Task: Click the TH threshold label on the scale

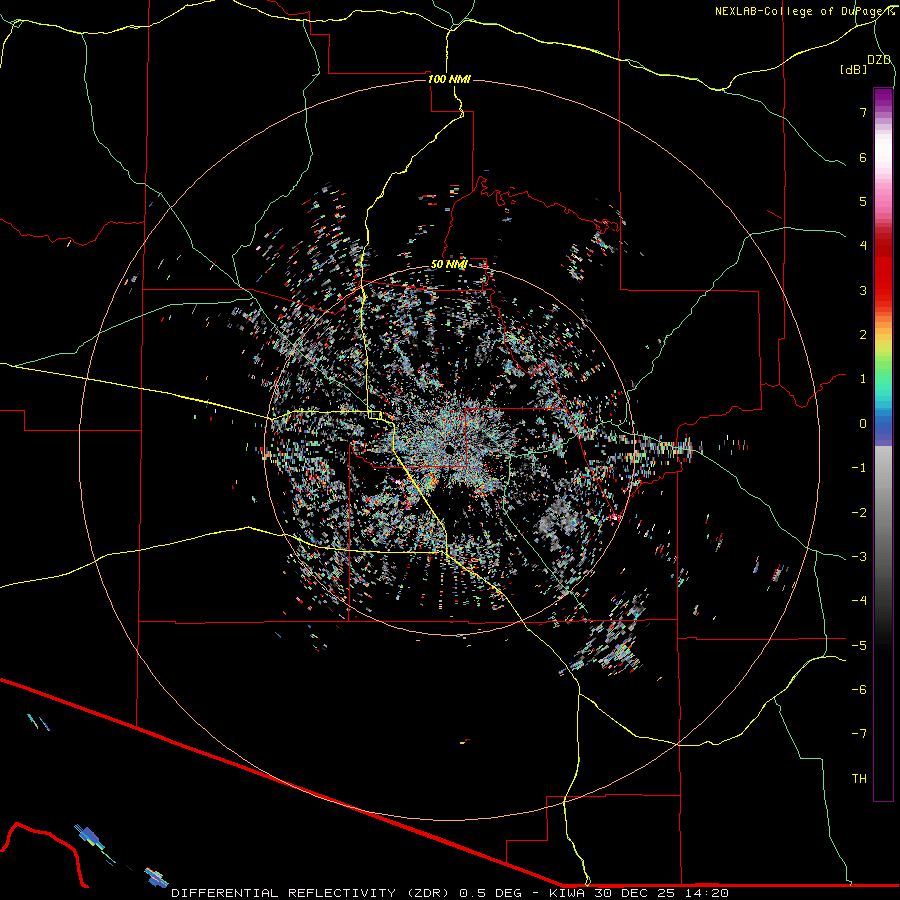Action: pos(859,779)
